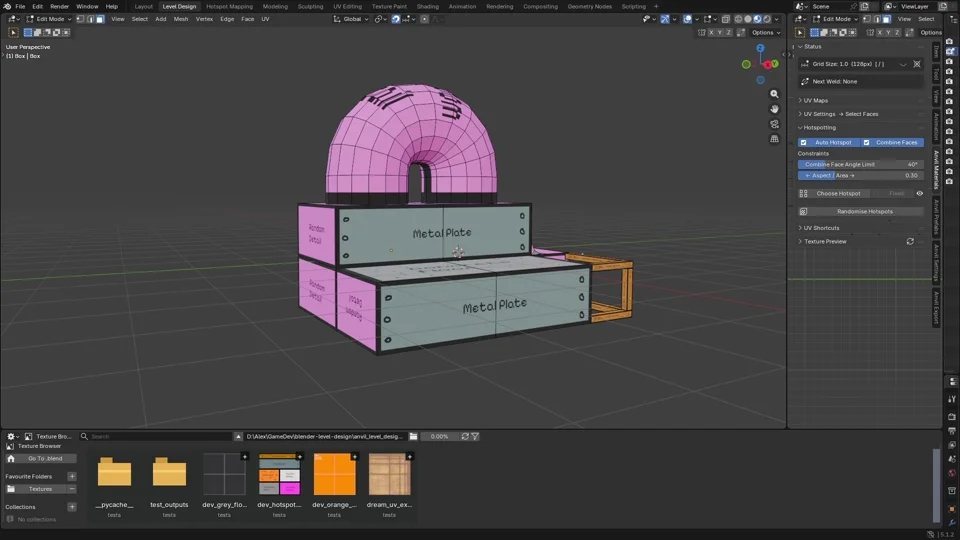Screen dimensions: 960x540
Task: Toggle the eye icon beside Choose Hotspot
Action: (919, 193)
